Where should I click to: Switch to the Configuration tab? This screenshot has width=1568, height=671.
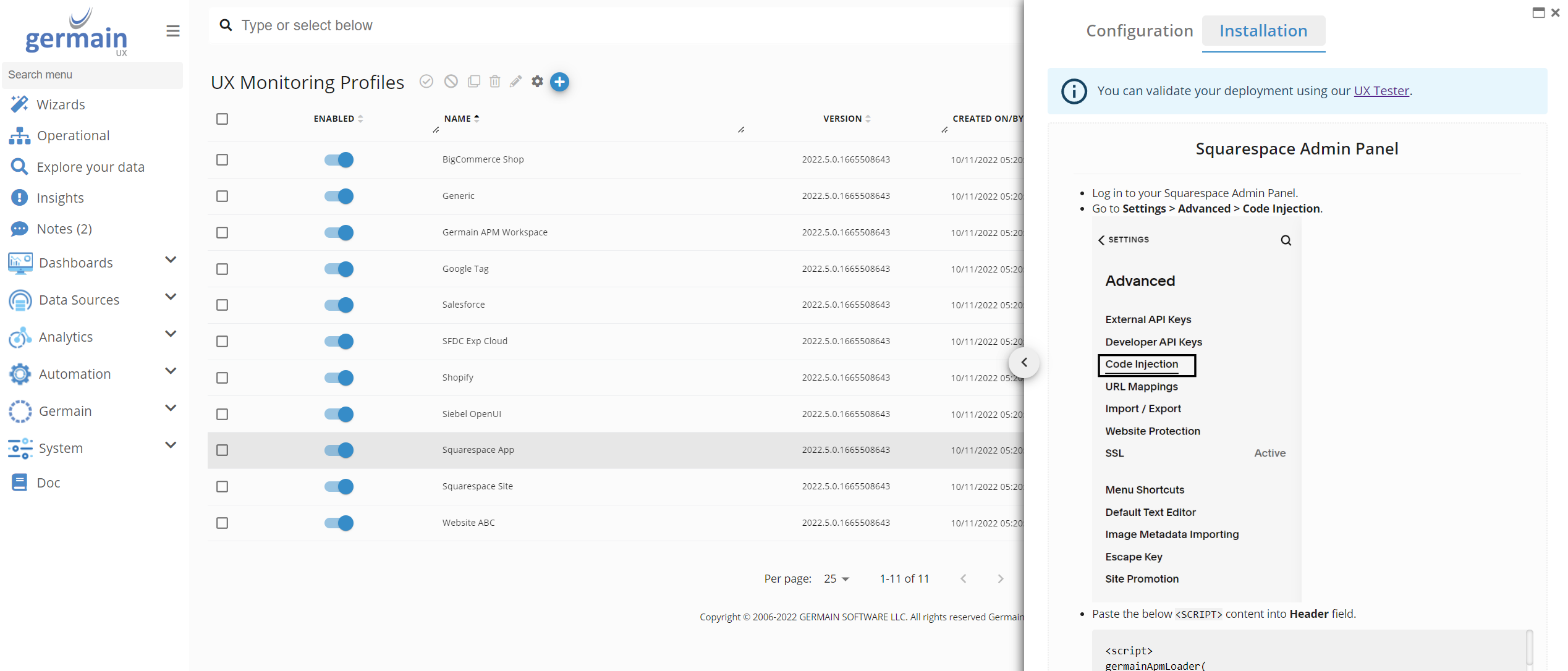[1139, 31]
